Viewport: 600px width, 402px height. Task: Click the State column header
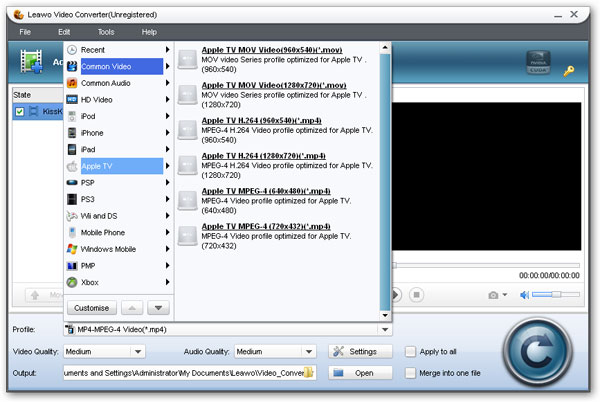pos(38,94)
